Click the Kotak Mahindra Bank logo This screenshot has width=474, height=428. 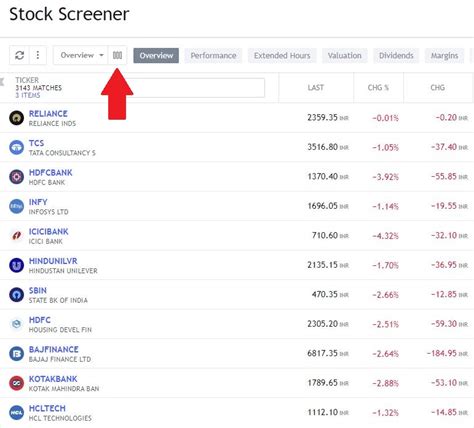point(16,383)
